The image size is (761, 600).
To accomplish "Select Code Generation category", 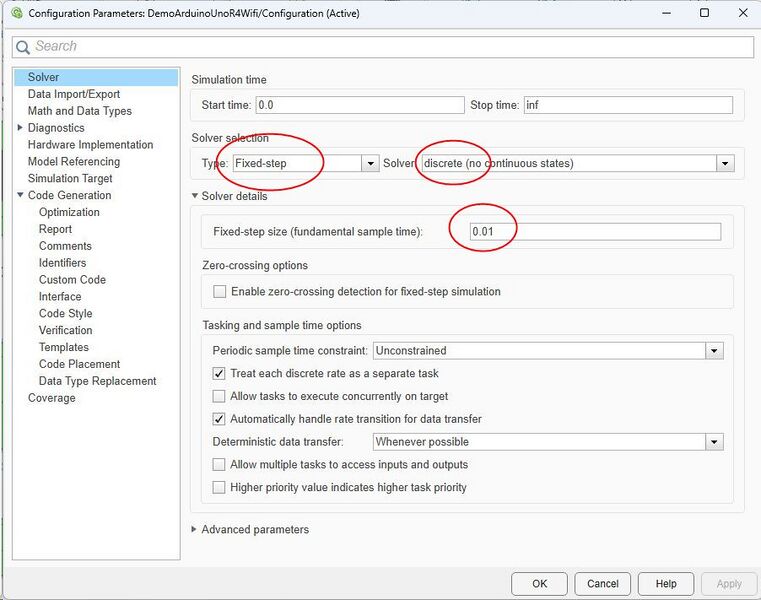I will (69, 195).
